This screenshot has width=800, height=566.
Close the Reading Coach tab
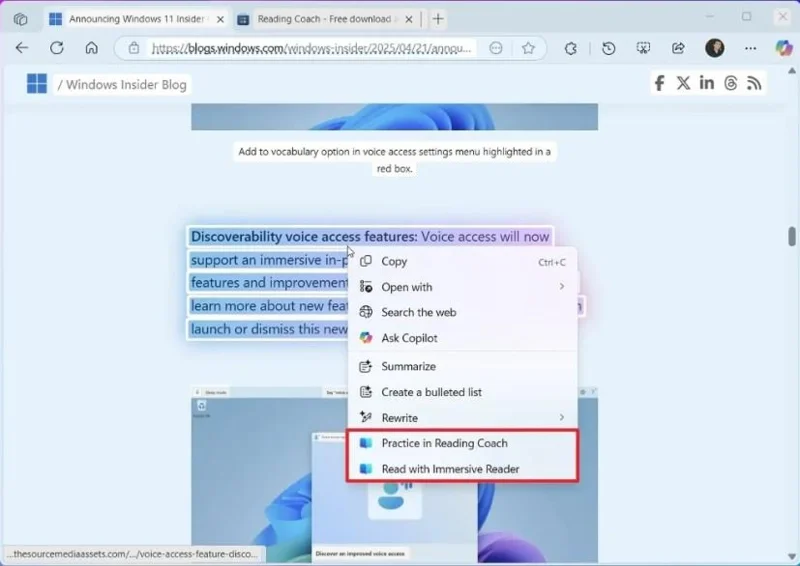(409, 19)
